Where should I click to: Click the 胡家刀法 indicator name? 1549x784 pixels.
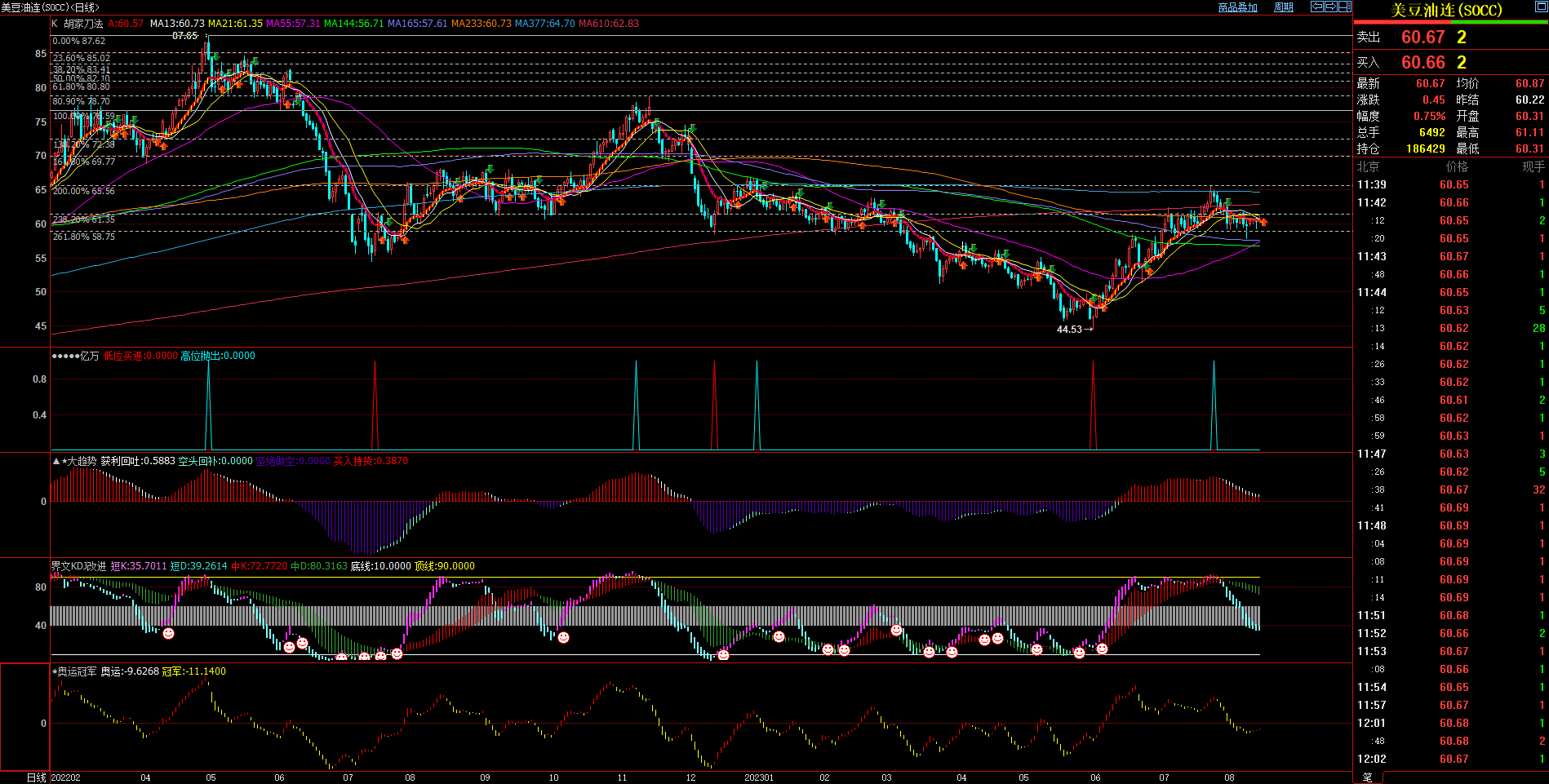[83, 24]
